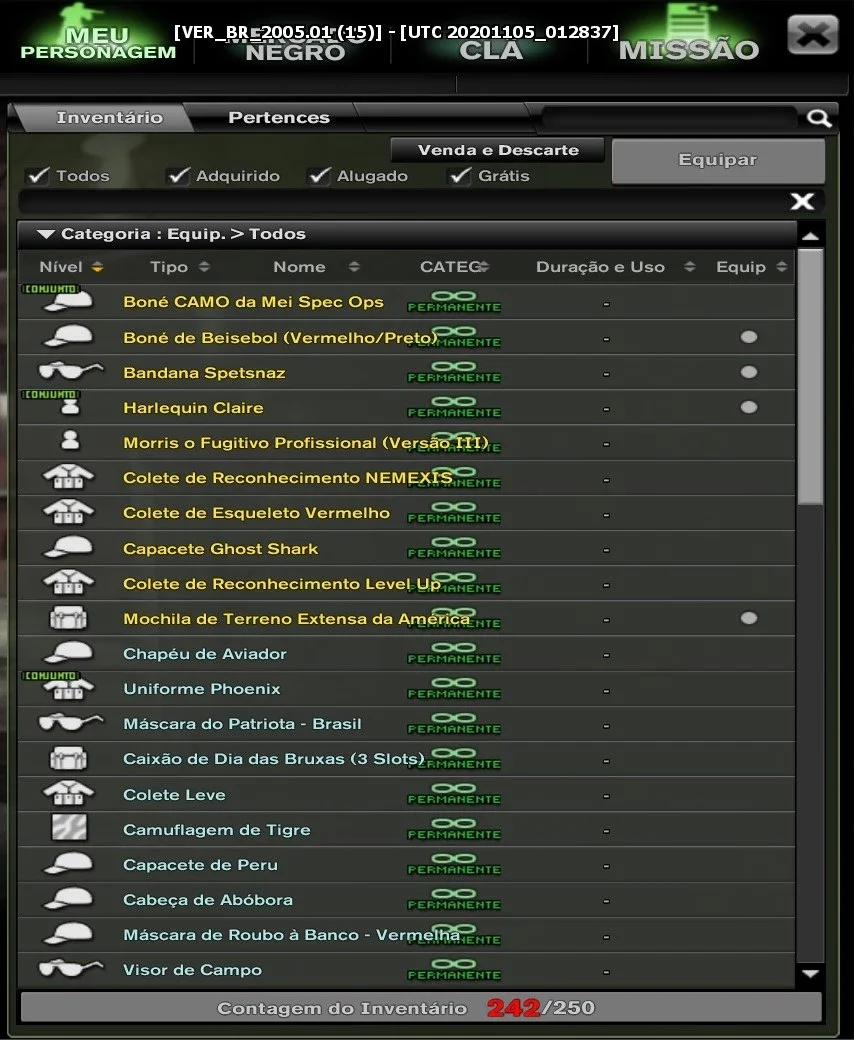Select Visor de Campo item name

192,970
